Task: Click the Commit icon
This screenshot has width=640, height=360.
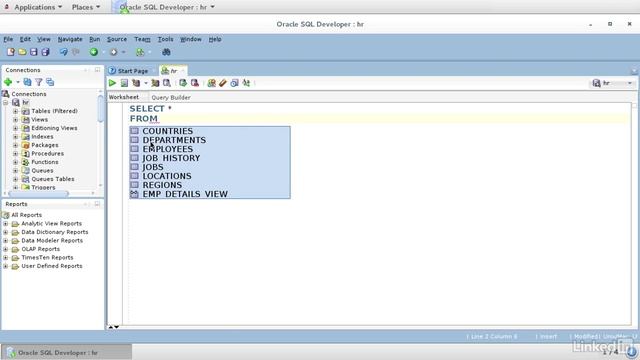Action: (183, 83)
